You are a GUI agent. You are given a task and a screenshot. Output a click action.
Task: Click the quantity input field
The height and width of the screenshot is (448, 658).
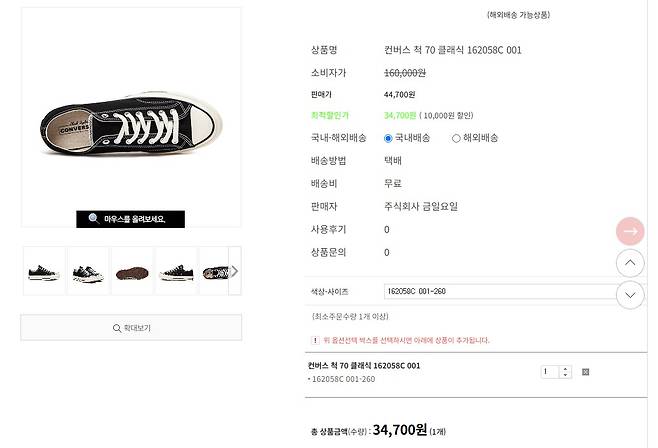pyautogui.click(x=551, y=372)
